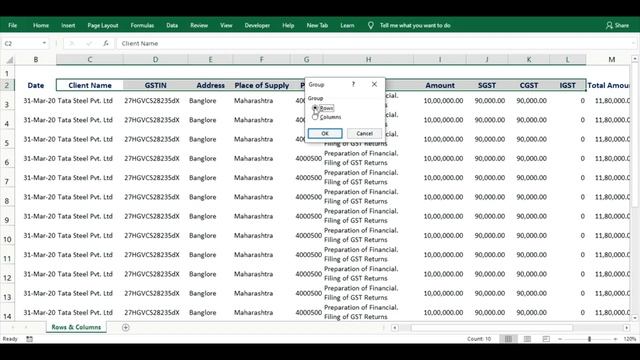This screenshot has width=640, height=360.
Task: Click the zoom in plus button
Action: (x=616, y=339)
